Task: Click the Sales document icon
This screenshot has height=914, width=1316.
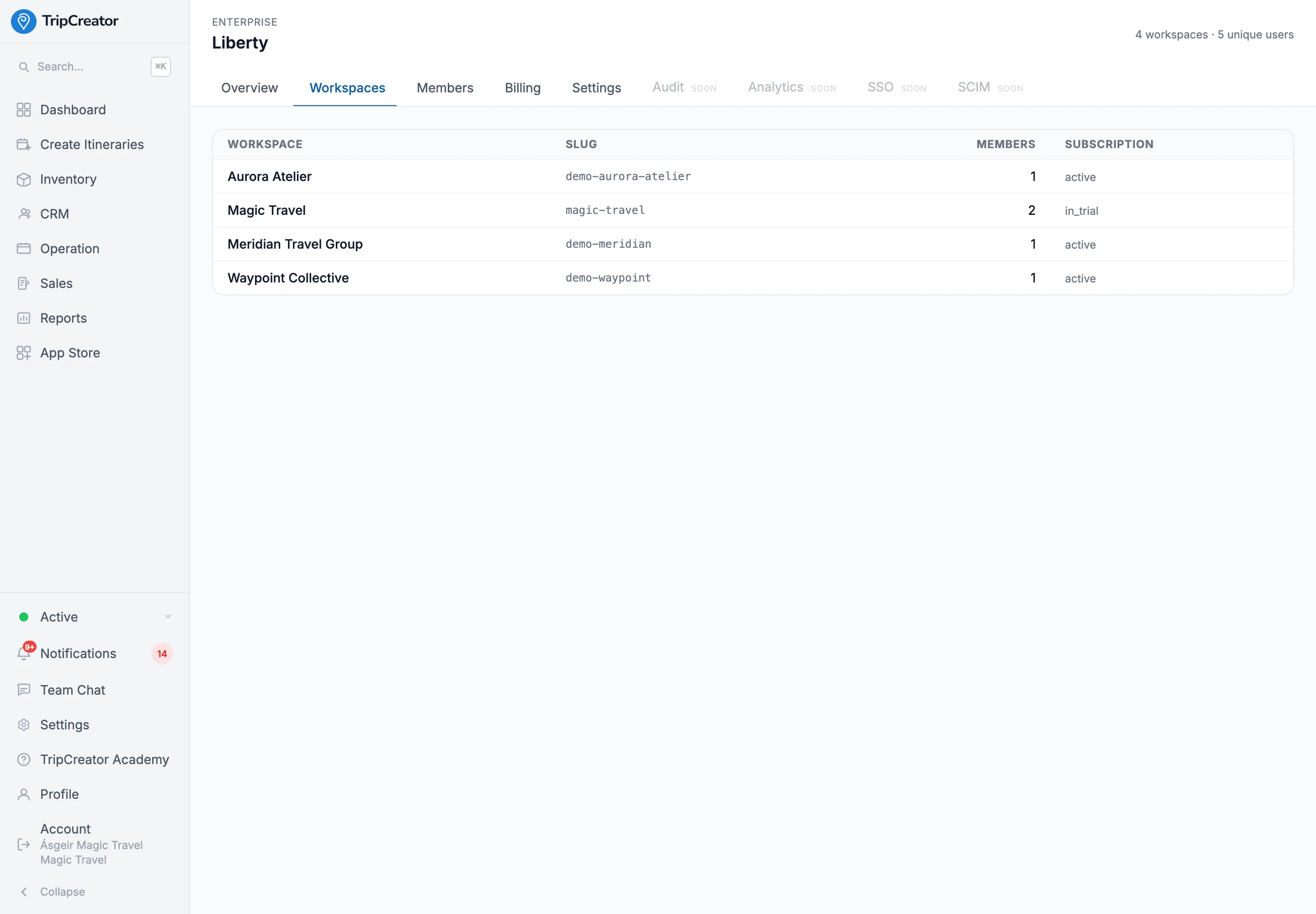Action: click(24, 283)
